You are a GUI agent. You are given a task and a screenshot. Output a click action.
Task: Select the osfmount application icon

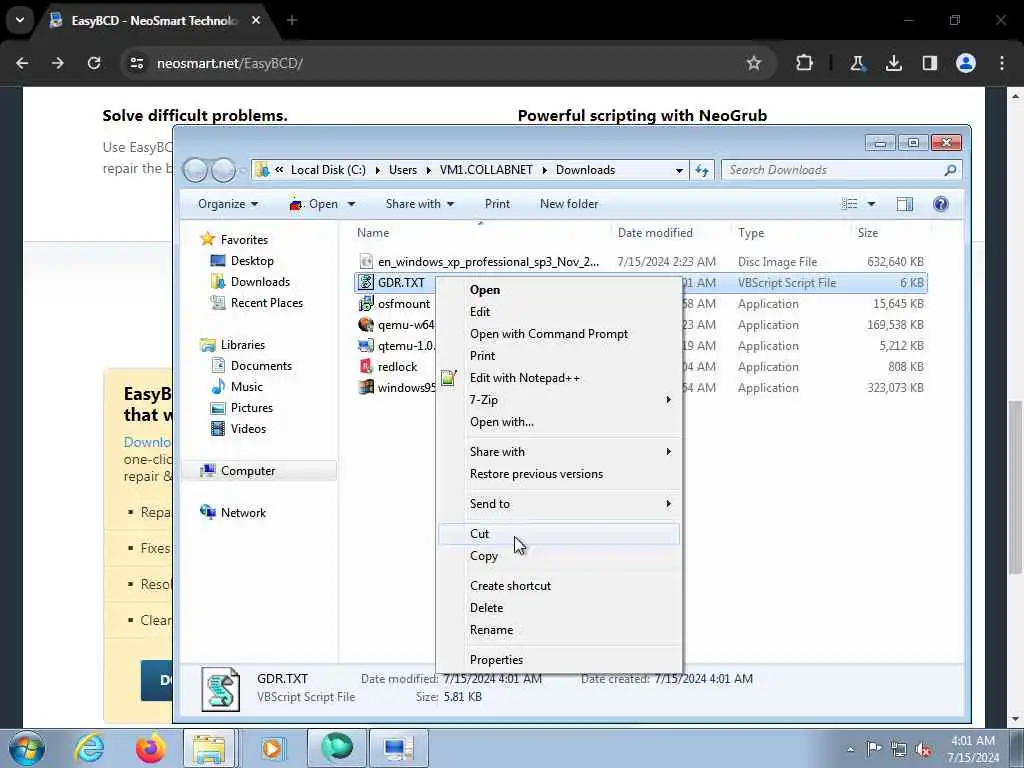coord(366,304)
